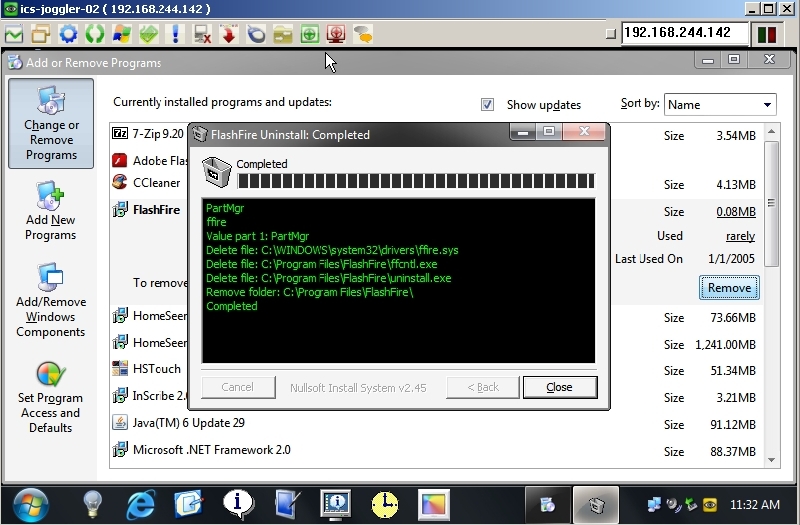Click the blue exclamation mark toolbar icon
The image size is (800, 525).
[176, 34]
